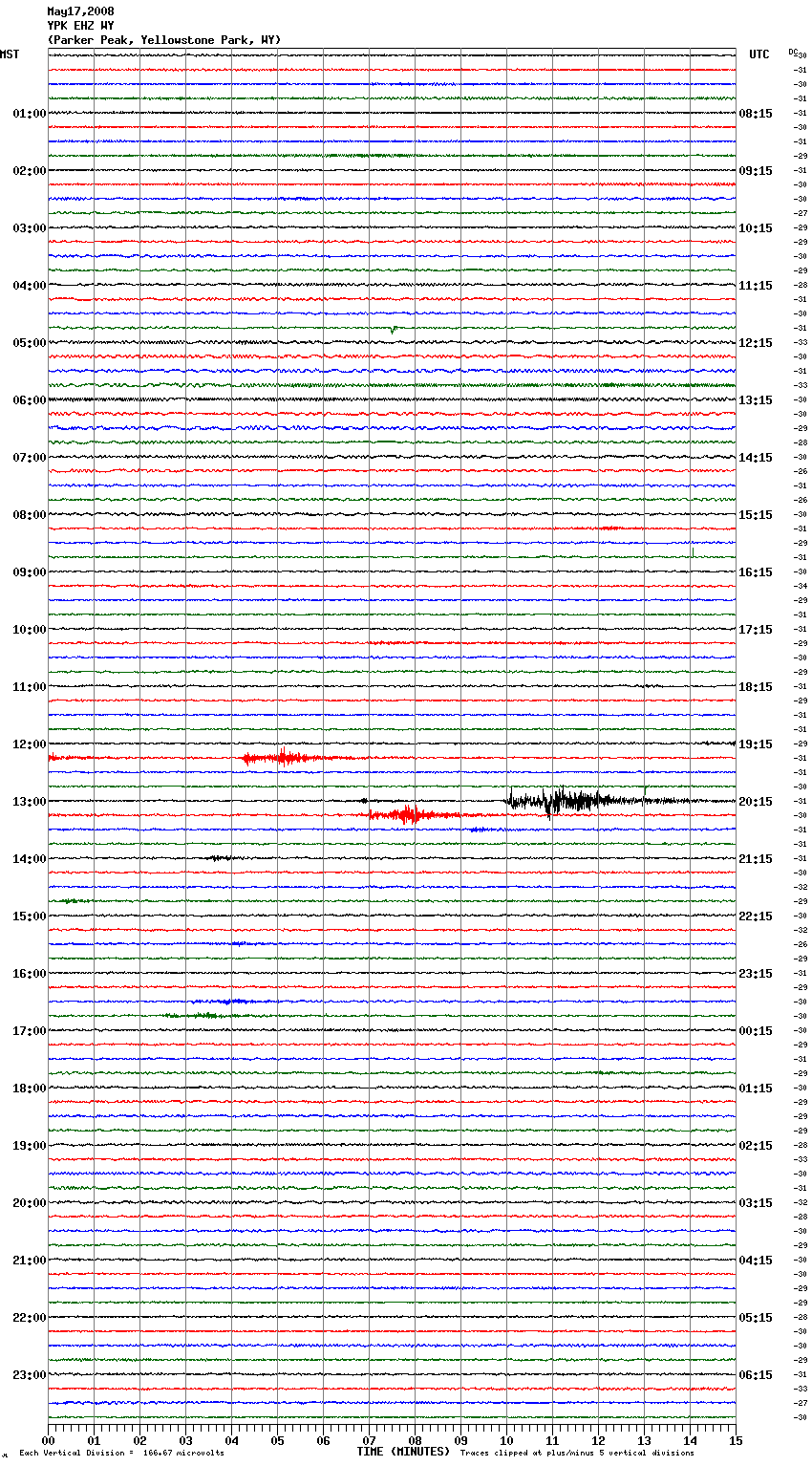The height and width of the screenshot is (1466, 812).
Task: Click the Each Vertical Division 166.67 microvolts note
Action: click(121, 1454)
